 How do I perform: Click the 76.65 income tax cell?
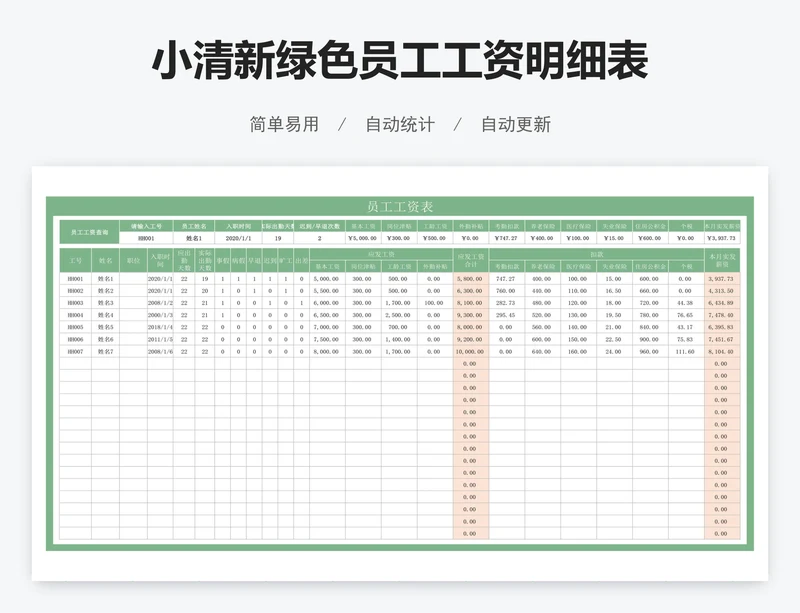(686, 315)
